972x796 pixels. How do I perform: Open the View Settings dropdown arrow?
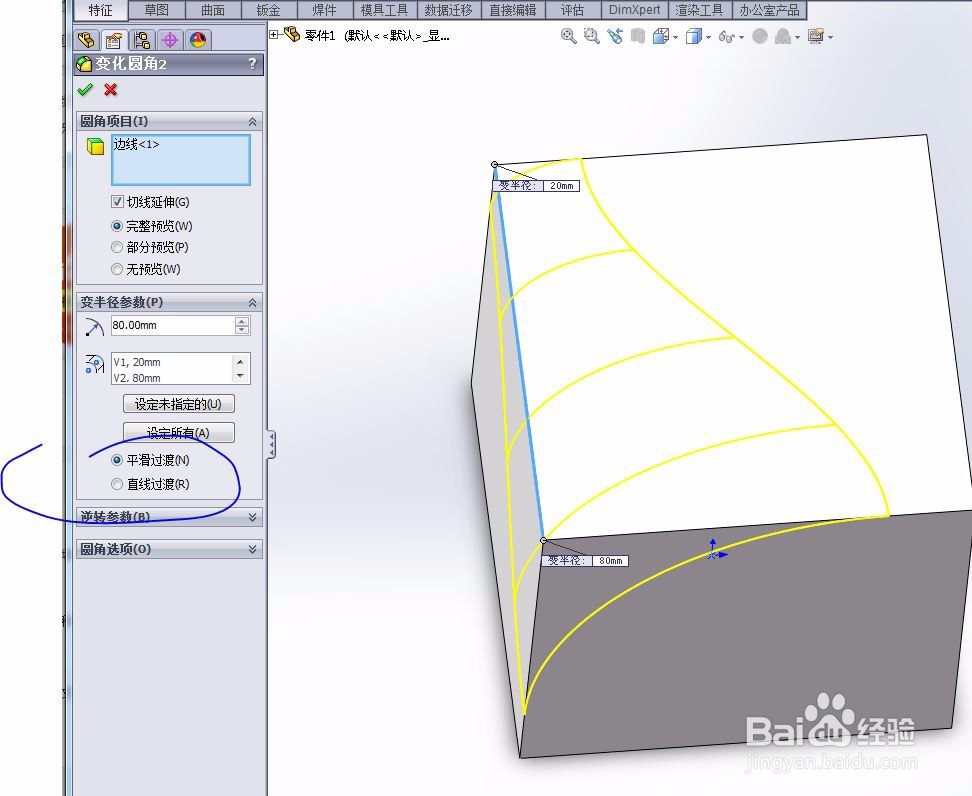click(x=830, y=38)
